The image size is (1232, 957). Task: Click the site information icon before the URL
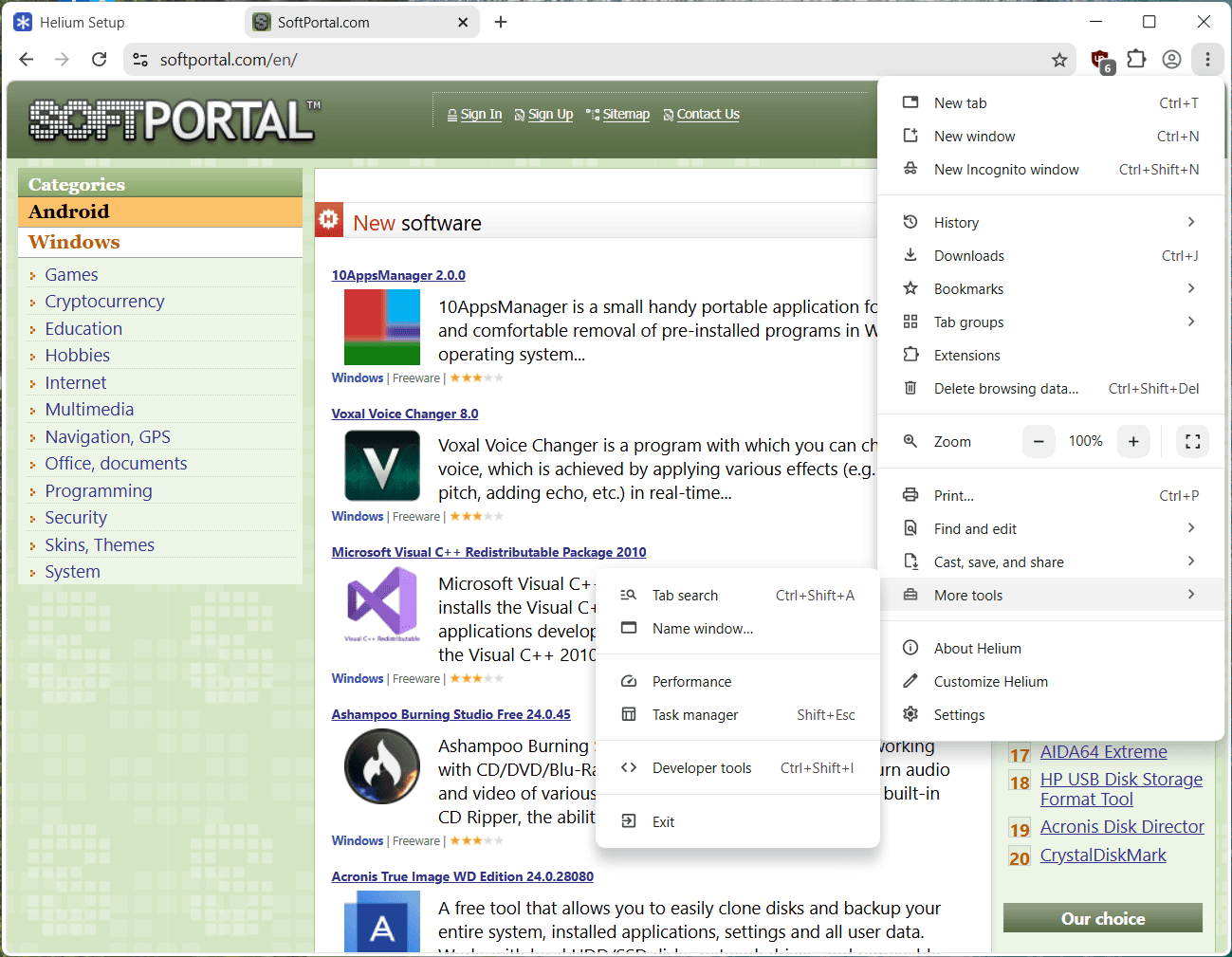(x=140, y=60)
